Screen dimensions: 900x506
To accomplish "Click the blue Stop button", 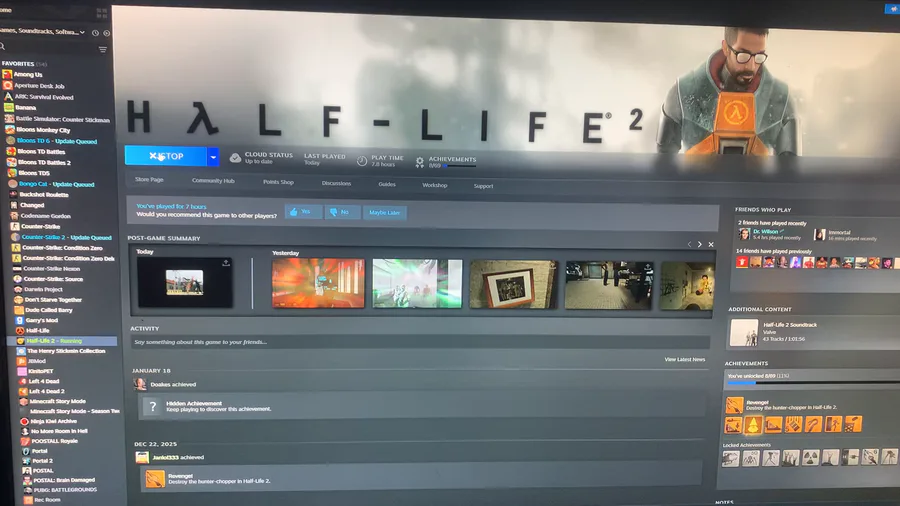I will coord(166,156).
